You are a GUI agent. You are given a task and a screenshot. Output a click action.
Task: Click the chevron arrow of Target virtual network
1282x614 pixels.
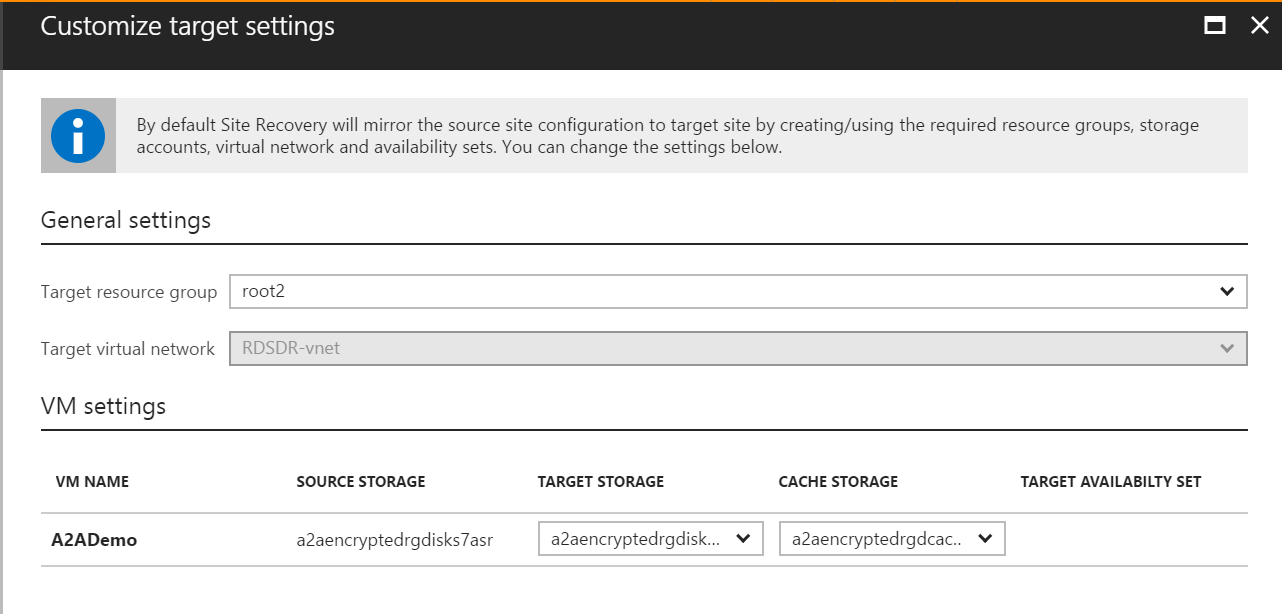[x=1227, y=349]
